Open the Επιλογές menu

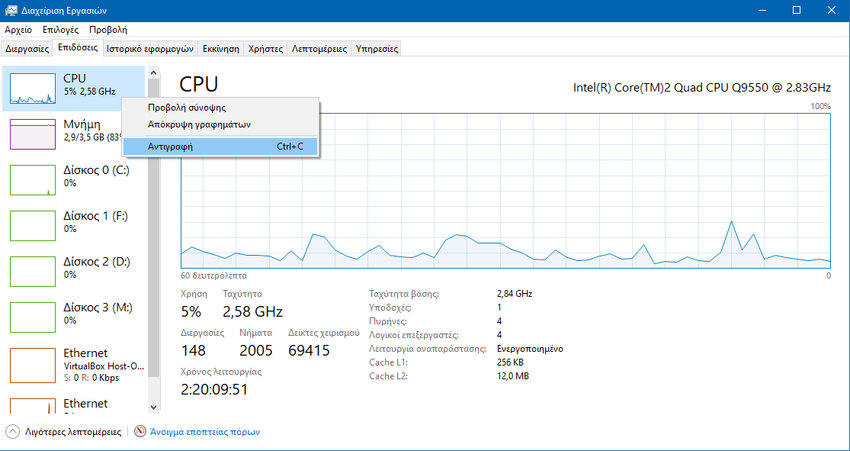click(x=60, y=30)
